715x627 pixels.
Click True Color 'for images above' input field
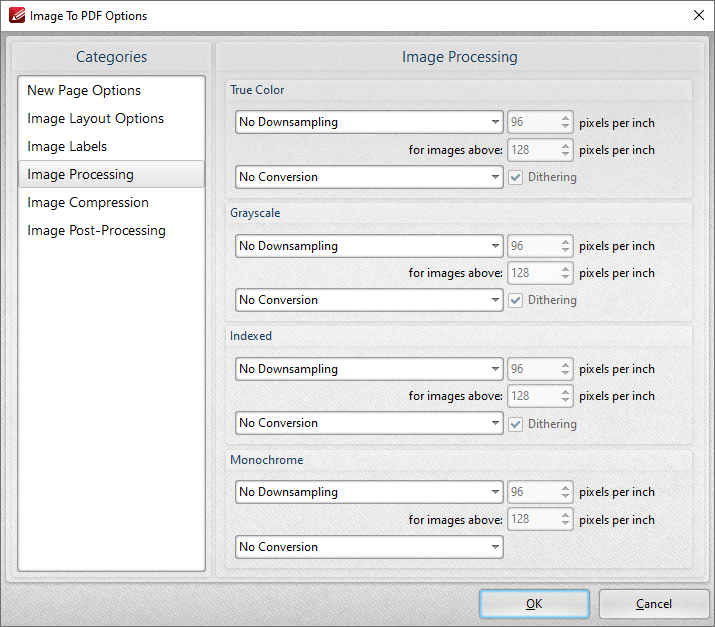(533, 150)
